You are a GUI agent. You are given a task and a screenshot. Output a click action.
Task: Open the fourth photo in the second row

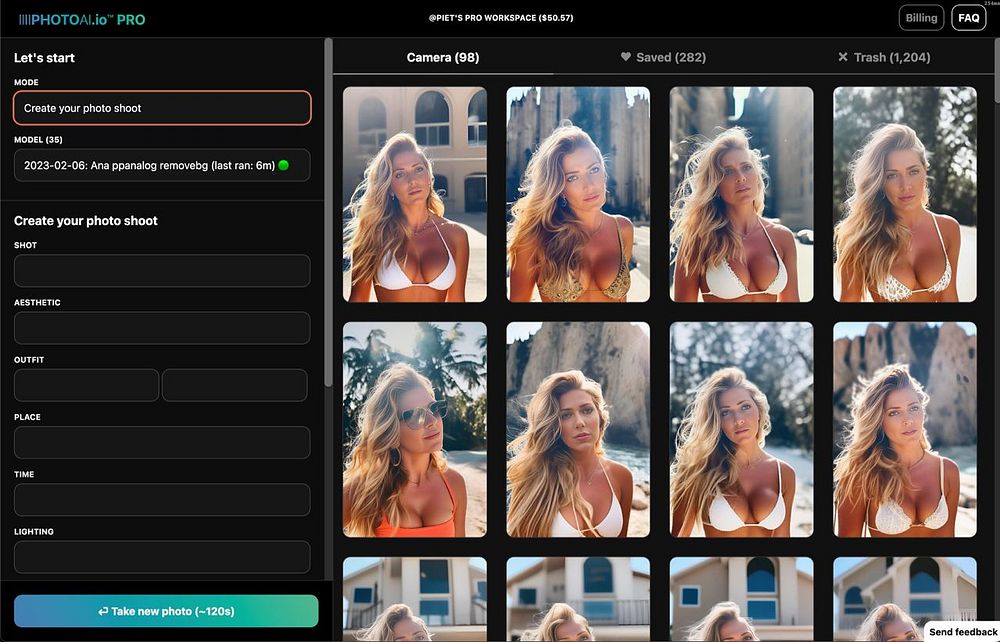point(904,429)
